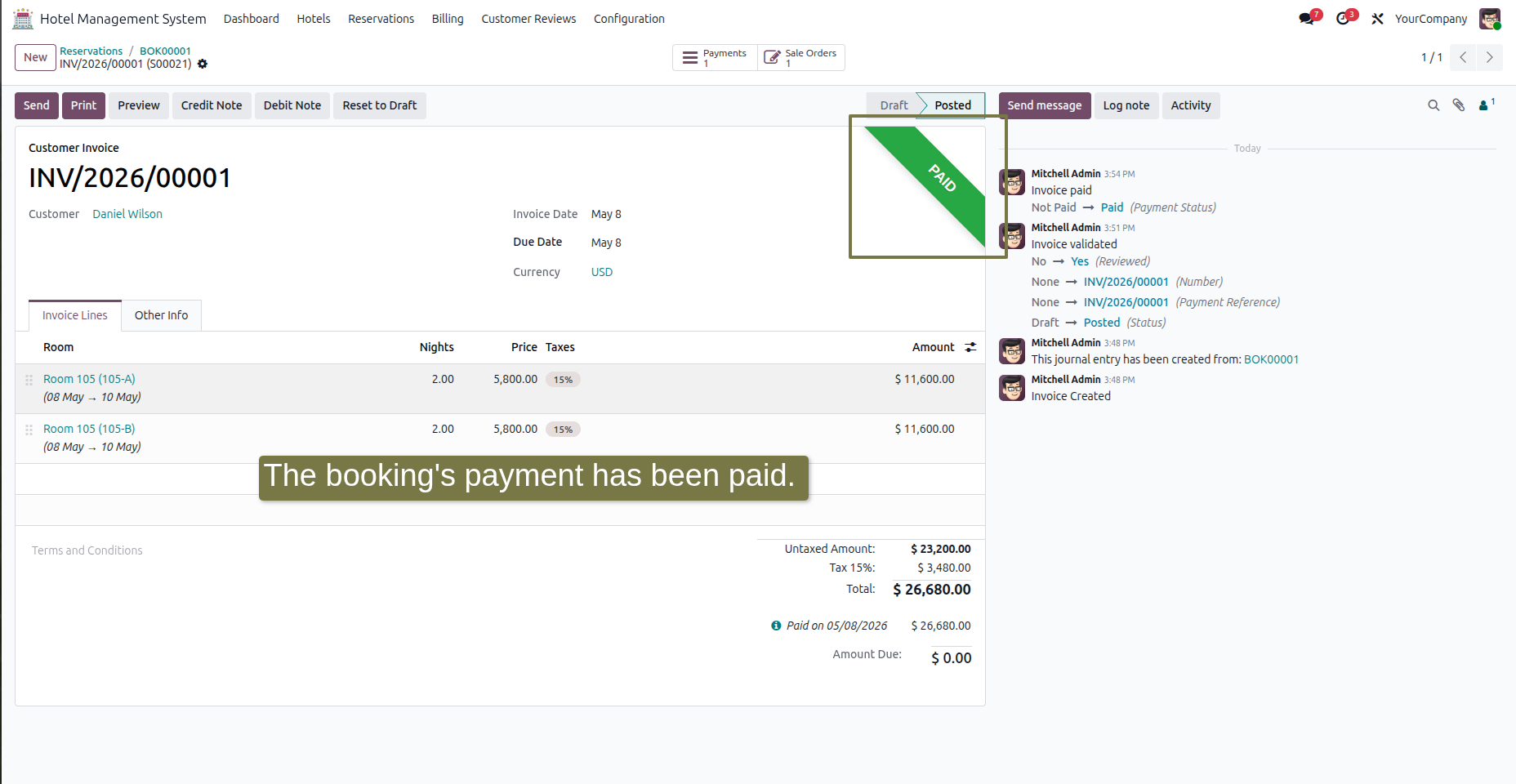Attach files with the paperclip icon
The image size is (1516, 784).
tap(1459, 105)
